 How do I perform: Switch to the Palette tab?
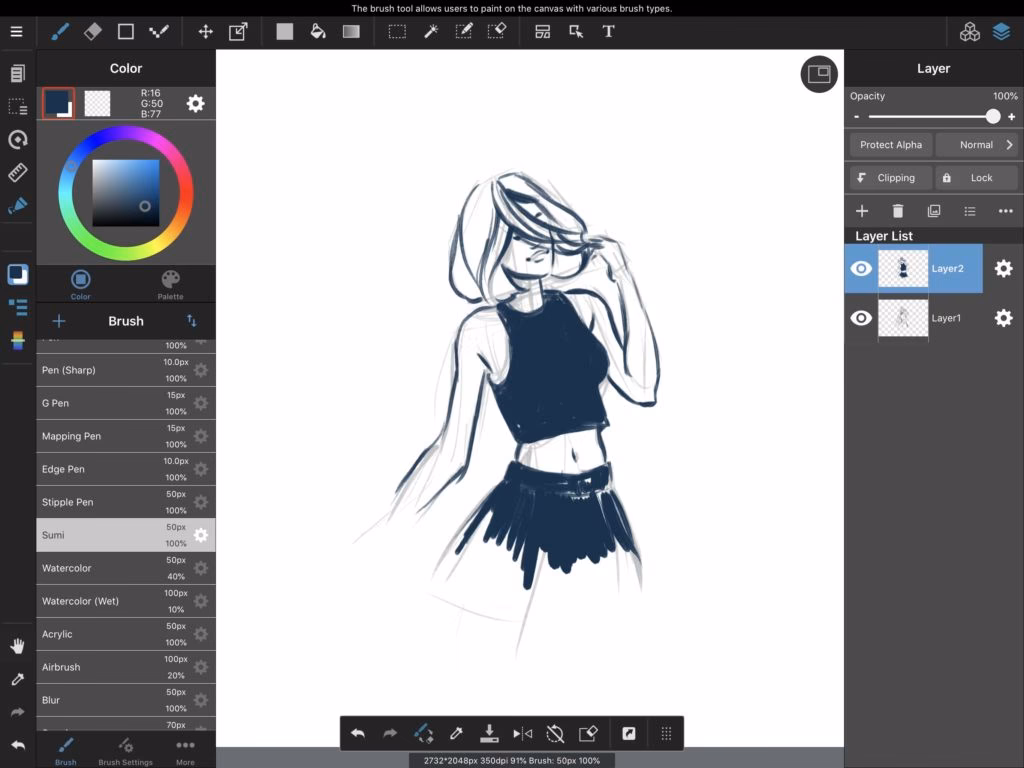pos(170,283)
